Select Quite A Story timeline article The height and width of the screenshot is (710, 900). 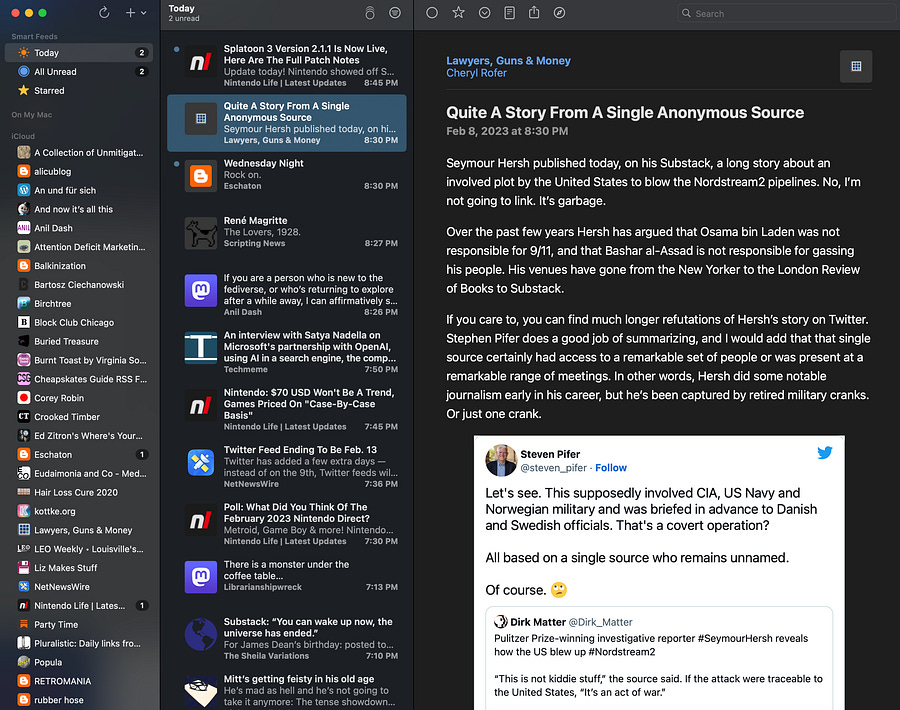point(286,123)
